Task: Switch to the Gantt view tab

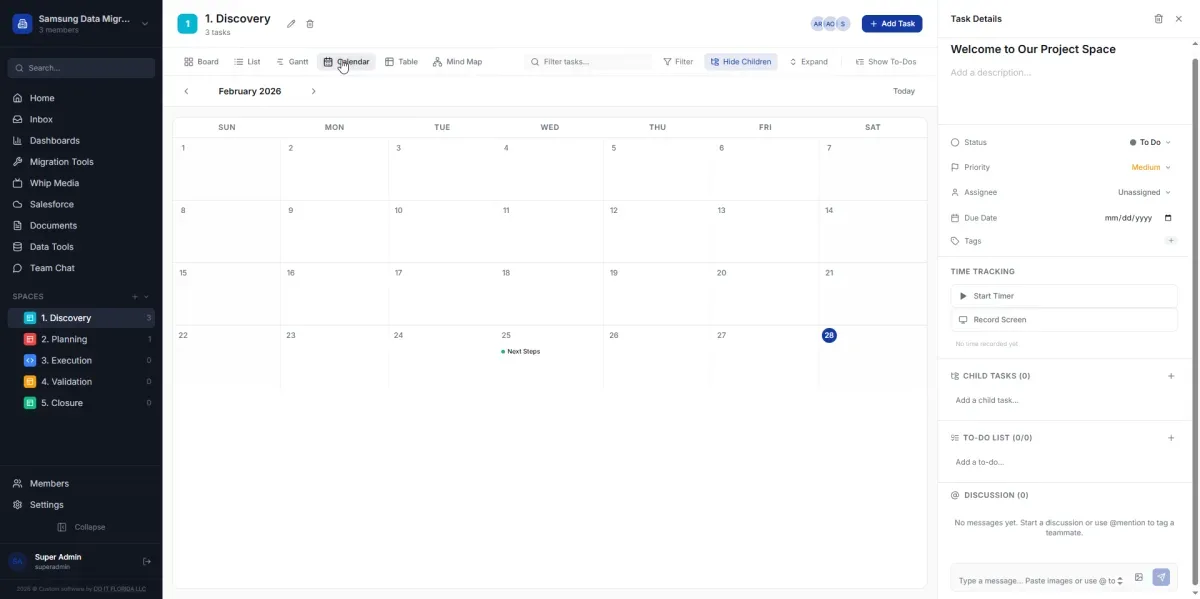Action: coord(292,62)
